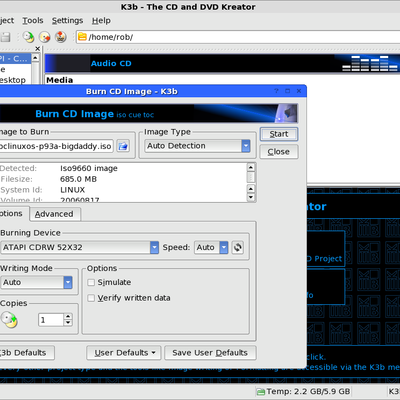Click the Start burn button
The image size is (400, 400).
click(279, 134)
